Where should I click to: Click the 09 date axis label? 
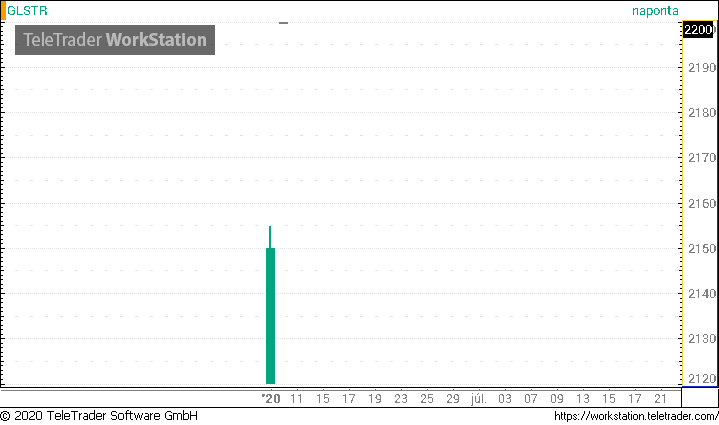tap(557, 398)
